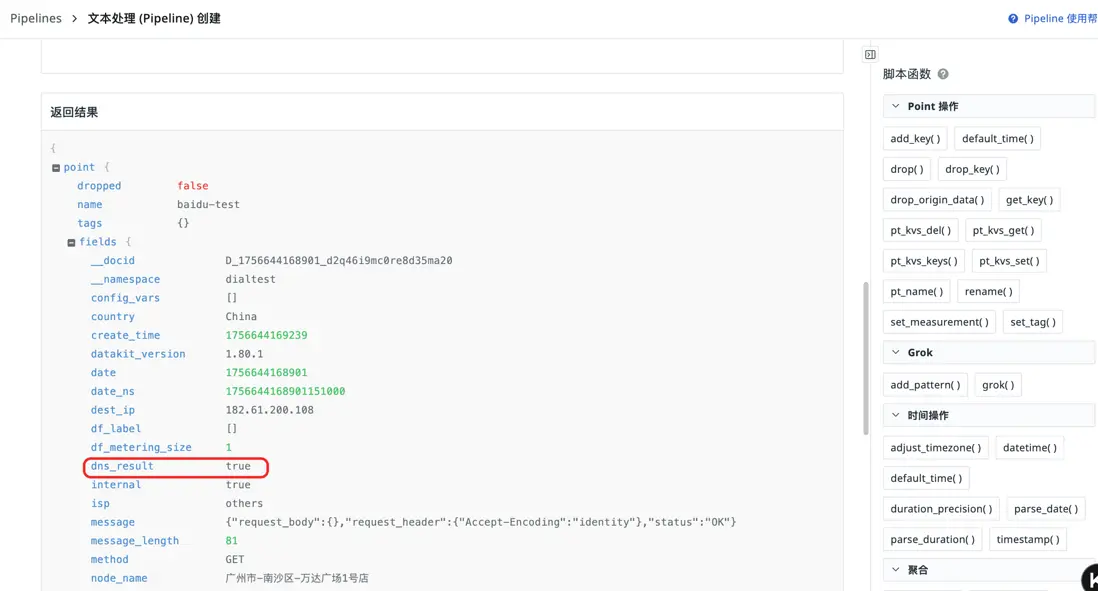Insert the pt_kvs_del() function

[x=920, y=230]
